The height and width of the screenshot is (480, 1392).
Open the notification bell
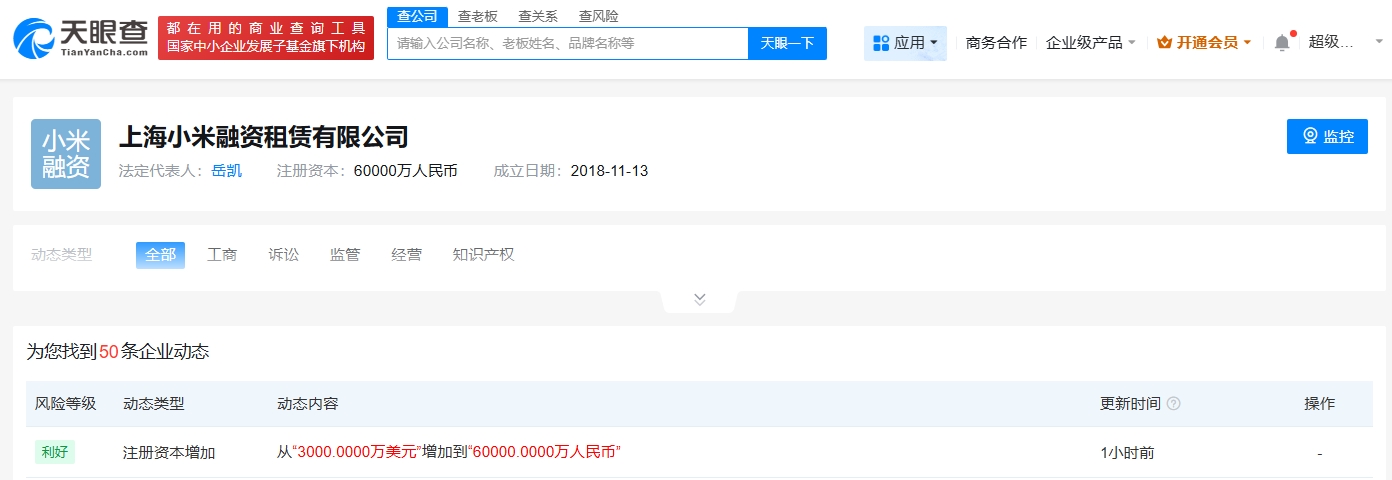click(x=1282, y=43)
